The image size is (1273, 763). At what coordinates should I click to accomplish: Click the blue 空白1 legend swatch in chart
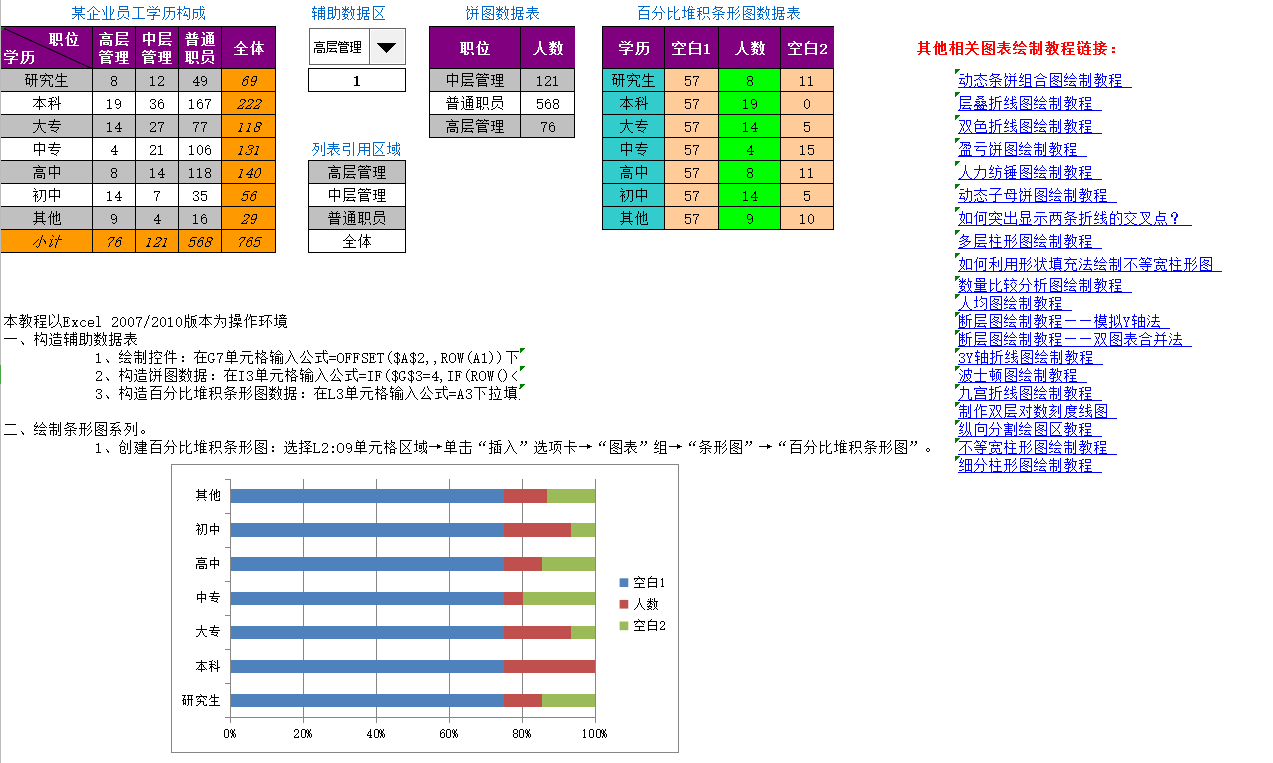(x=624, y=582)
